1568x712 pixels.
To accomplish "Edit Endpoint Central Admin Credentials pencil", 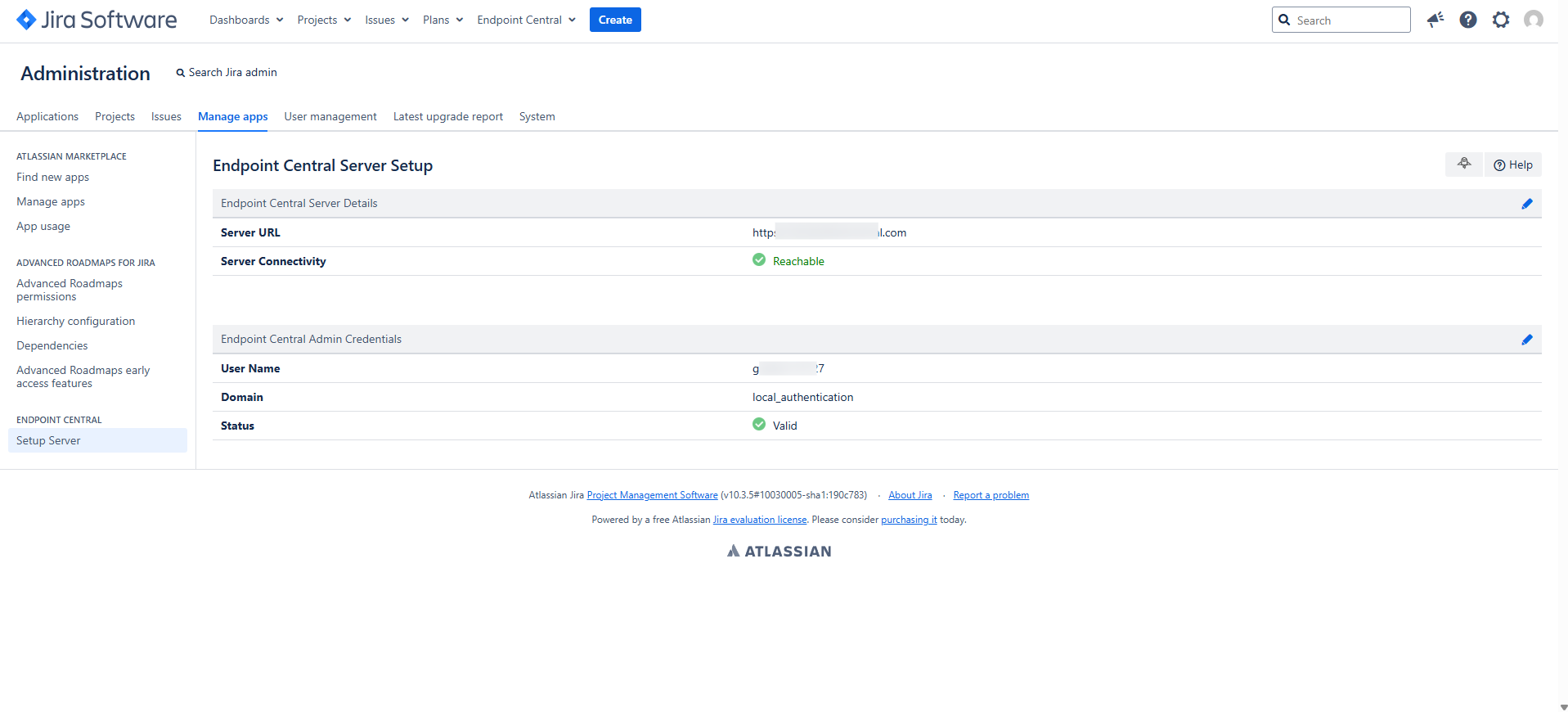I will (1527, 340).
